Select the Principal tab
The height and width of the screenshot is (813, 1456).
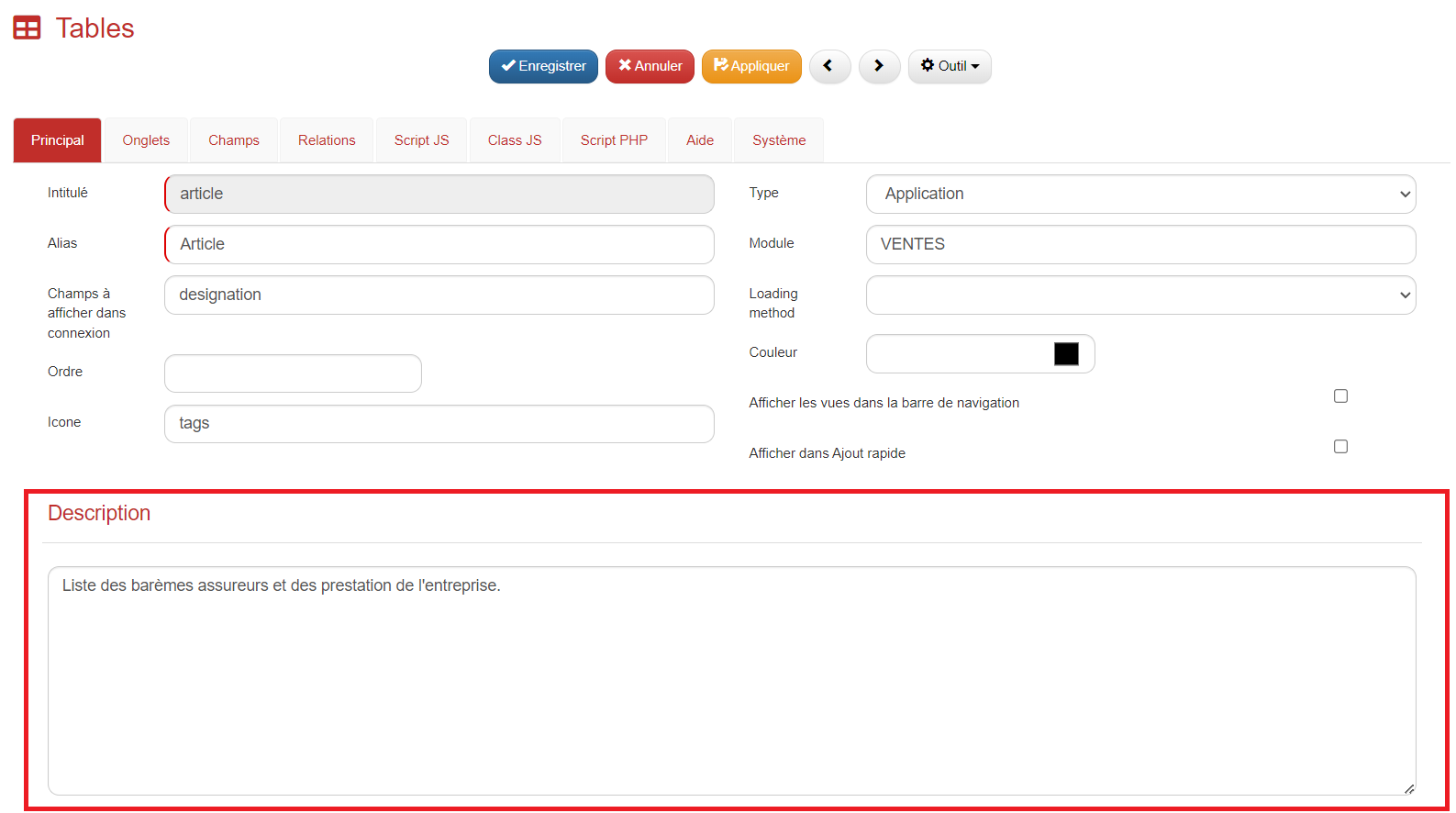(x=57, y=140)
